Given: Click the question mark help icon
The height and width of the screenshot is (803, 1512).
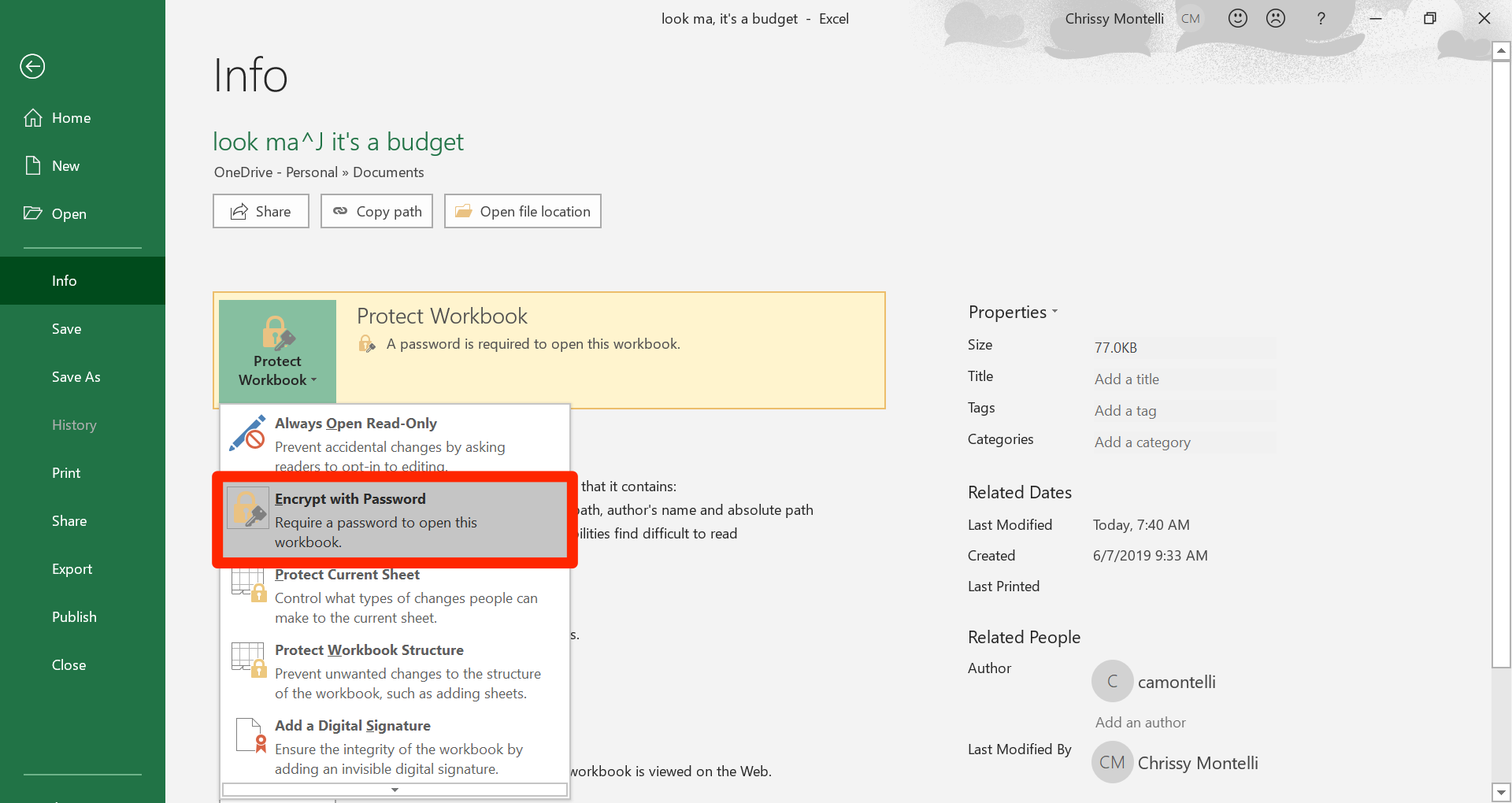Looking at the screenshot, I should coord(1321,18).
